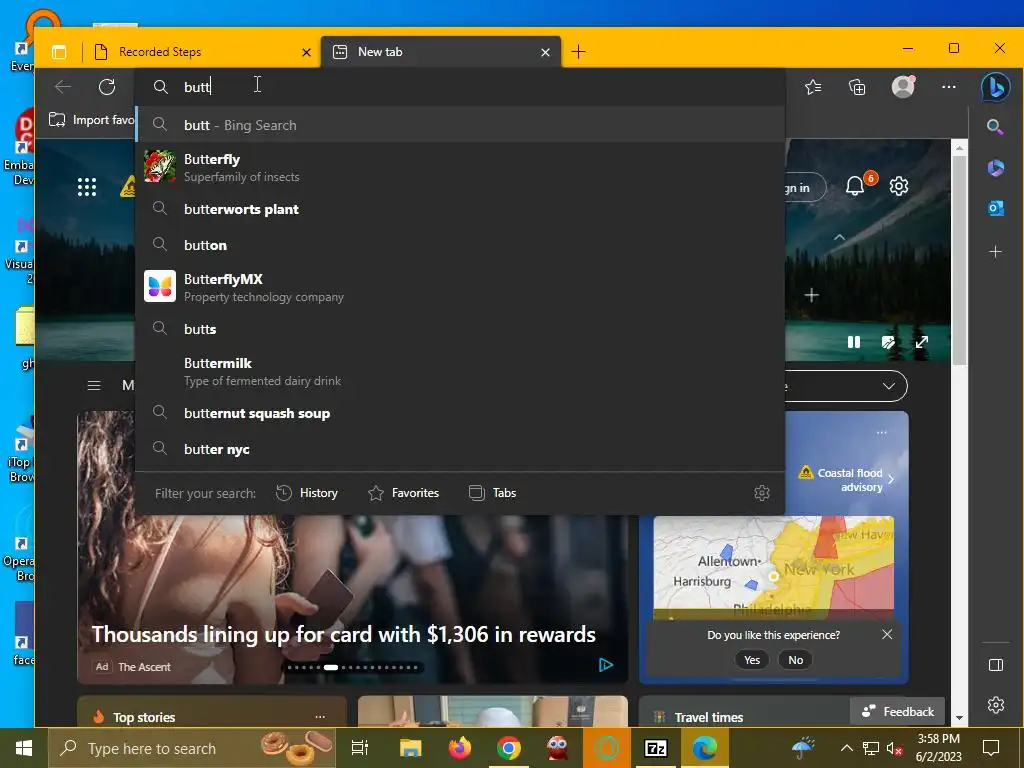Image resolution: width=1024 pixels, height=768 pixels.
Task: Choose the Buttermilk suggestion
Action: point(460,371)
